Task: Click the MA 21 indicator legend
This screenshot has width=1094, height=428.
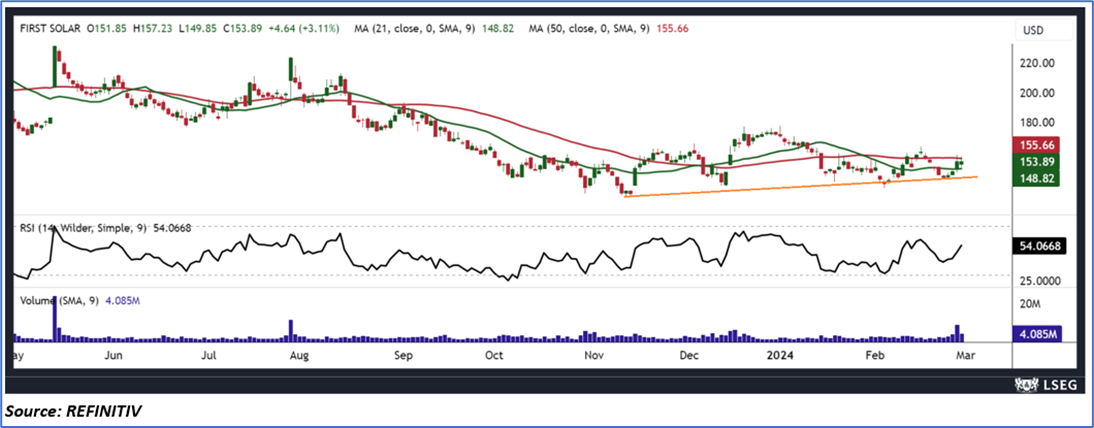Action: point(433,29)
